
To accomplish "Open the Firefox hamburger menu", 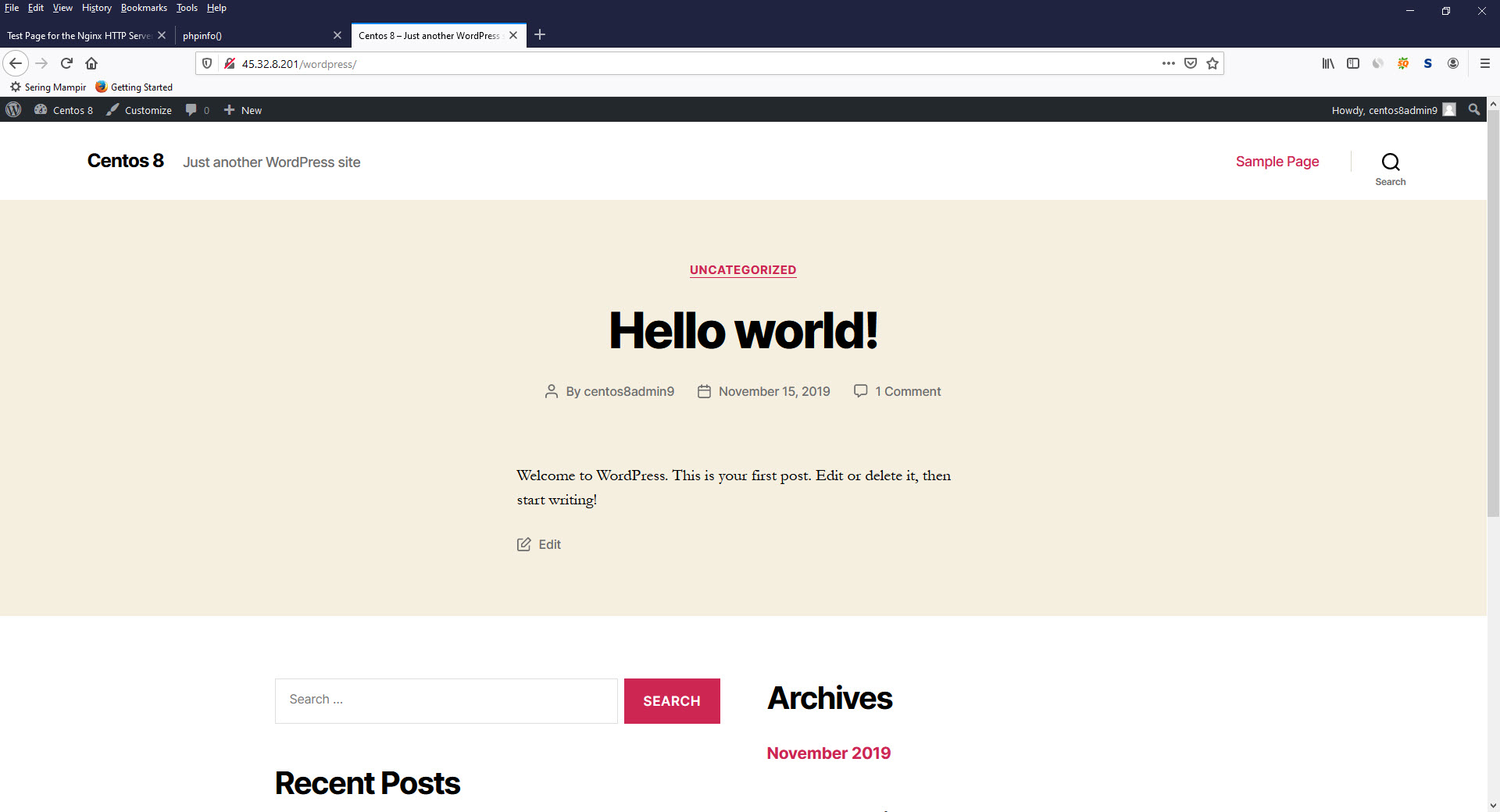I will (1485, 63).
